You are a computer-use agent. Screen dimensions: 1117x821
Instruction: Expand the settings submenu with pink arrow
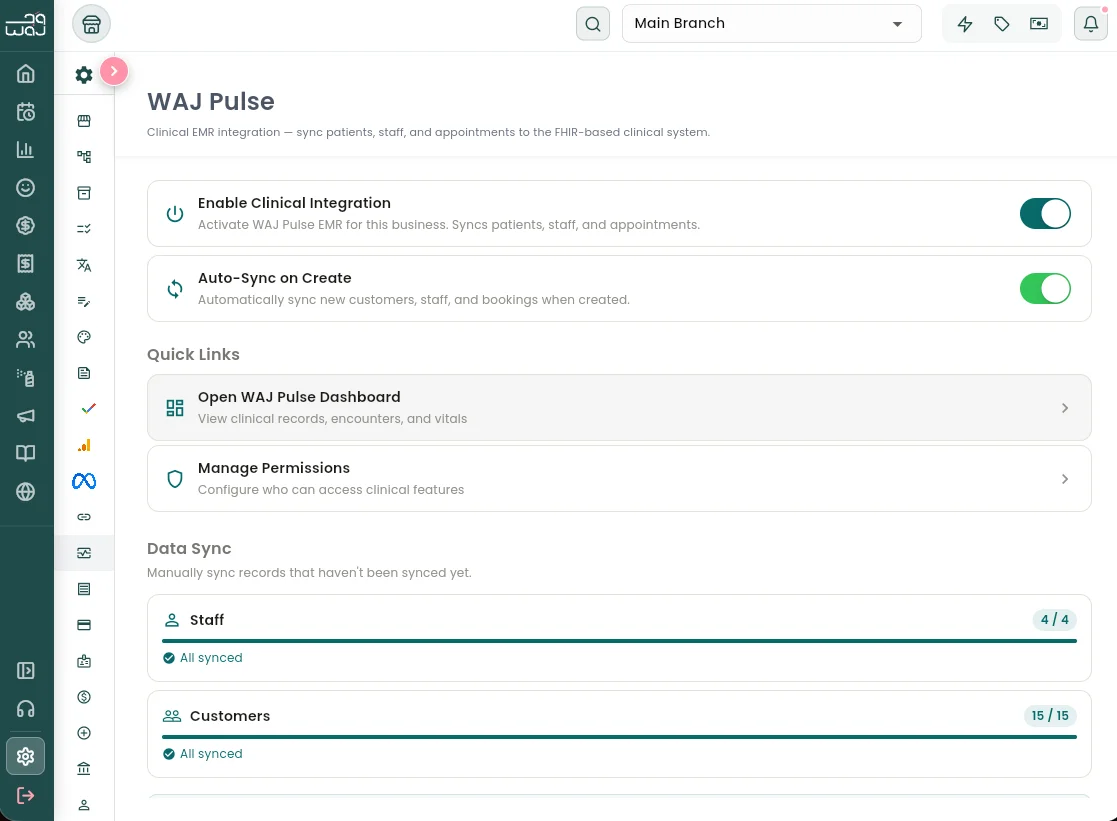(x=114, y=71)
